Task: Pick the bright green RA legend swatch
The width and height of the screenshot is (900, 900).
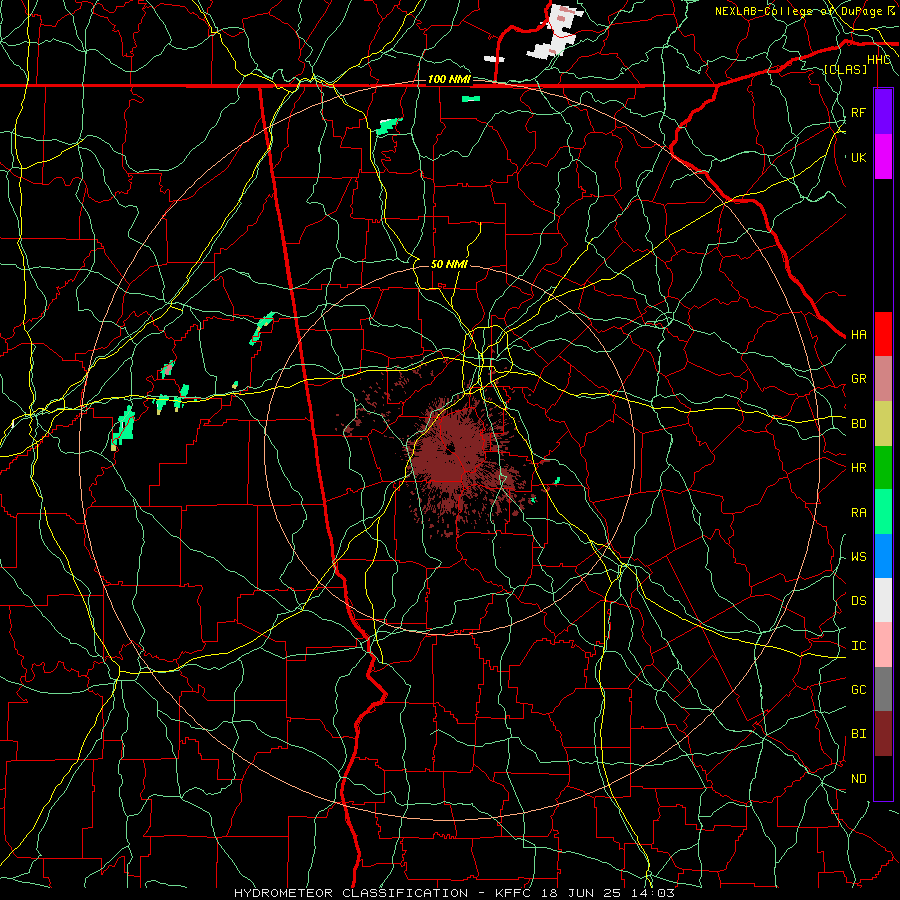Action: pos(883,512)
